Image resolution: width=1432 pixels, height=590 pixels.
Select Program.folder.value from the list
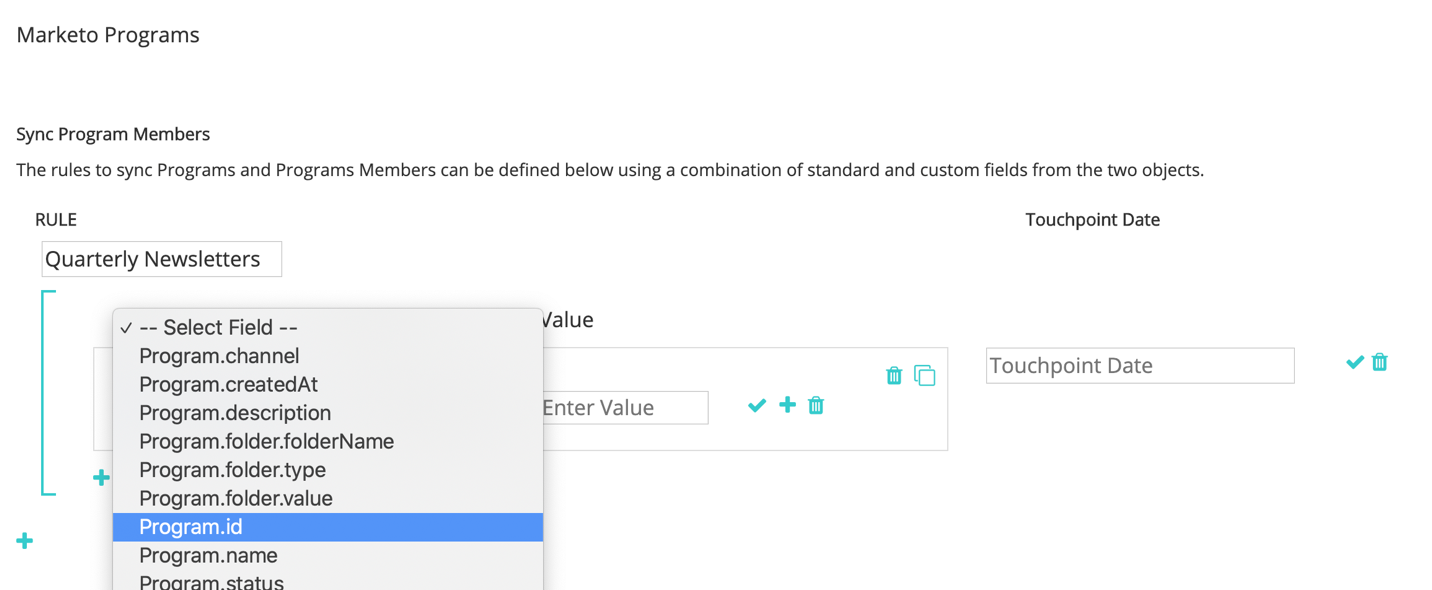(x=236, y=498)
